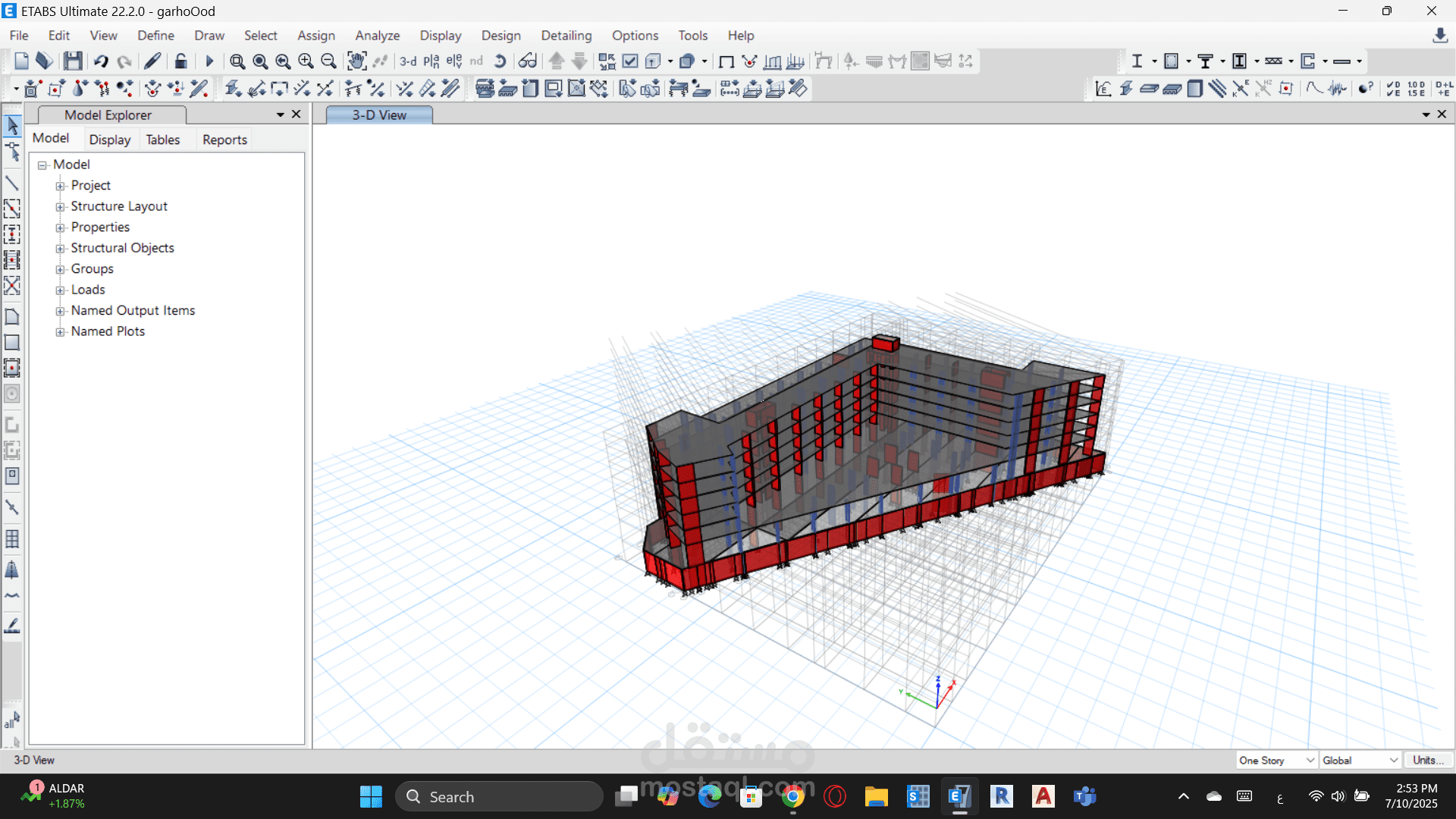Expand the Project tree node
The image size is (1456, 819).
pyautogui.click(x=60, y=186)
